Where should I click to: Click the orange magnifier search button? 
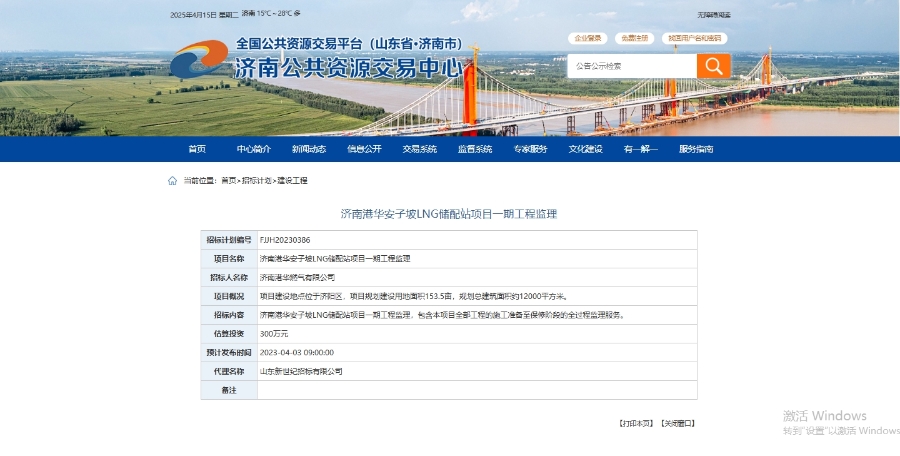point(713,66)
